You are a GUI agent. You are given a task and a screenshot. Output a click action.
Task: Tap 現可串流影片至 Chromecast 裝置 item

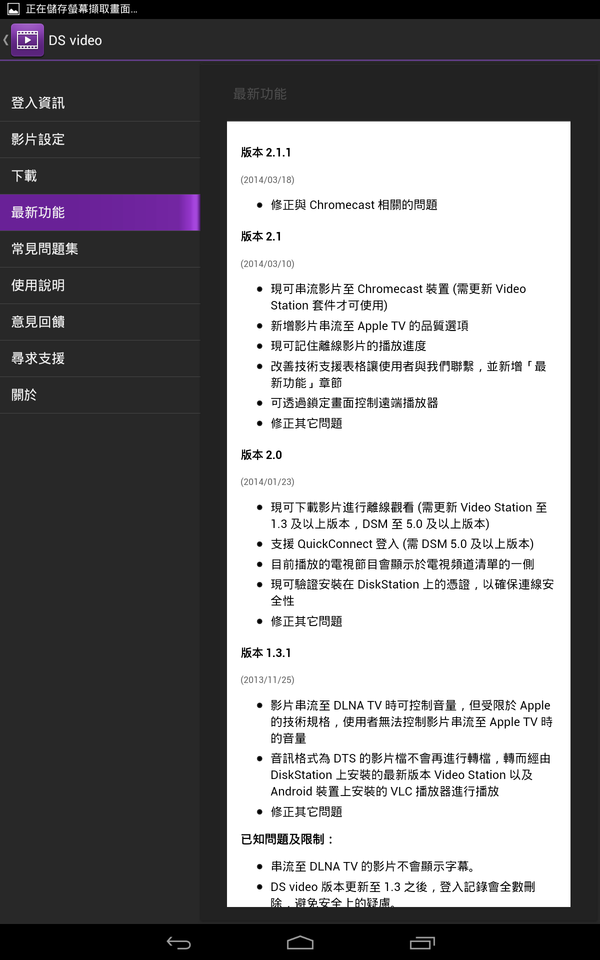click(x=399, y=297)
